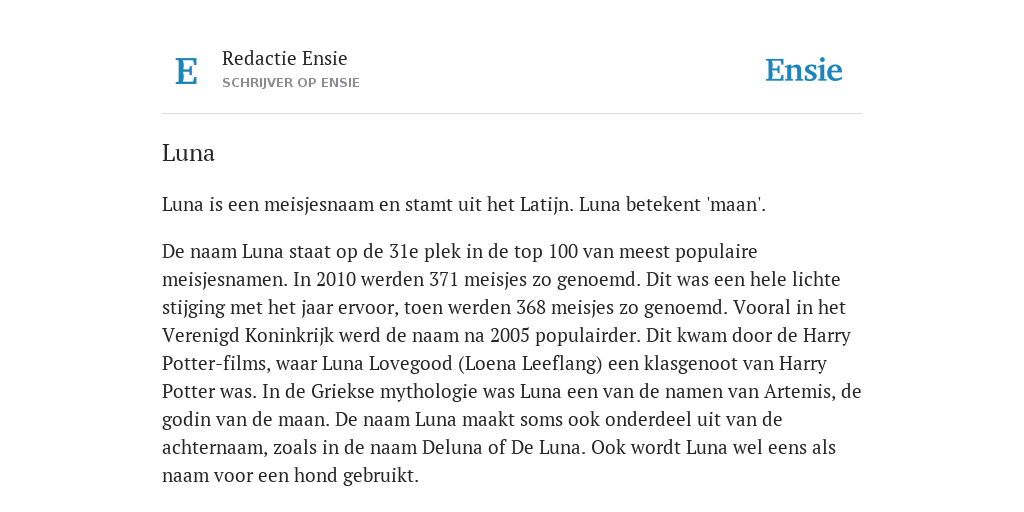Select the Luna heading
Screen dimensions: 1024x512
188,153
